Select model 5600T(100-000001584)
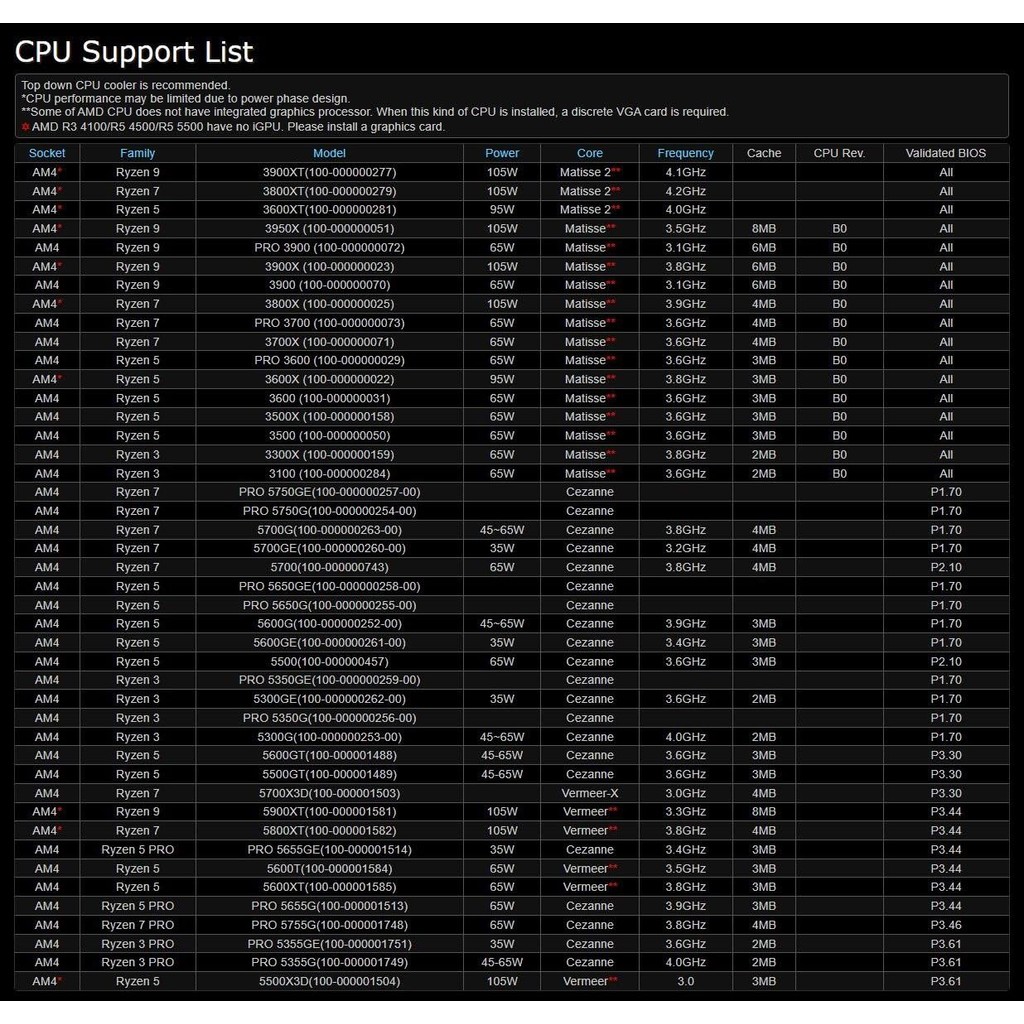The image size is (1024, 1024). [x=329, y=868]
